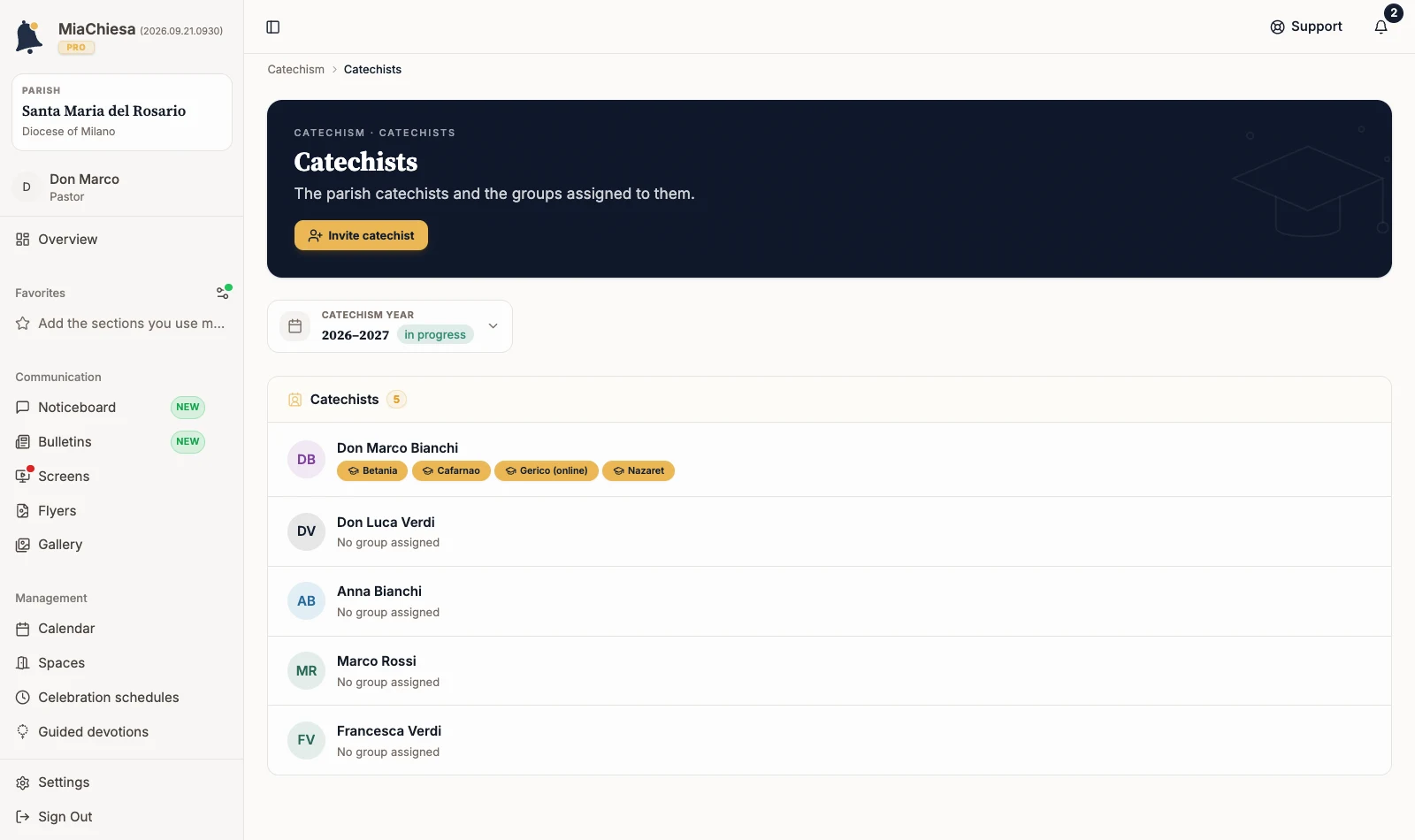Navigate to Screens
Image resolution: width=1415 pixels, height=840 pixels.
pyautogui.click(x=122, y=477)
